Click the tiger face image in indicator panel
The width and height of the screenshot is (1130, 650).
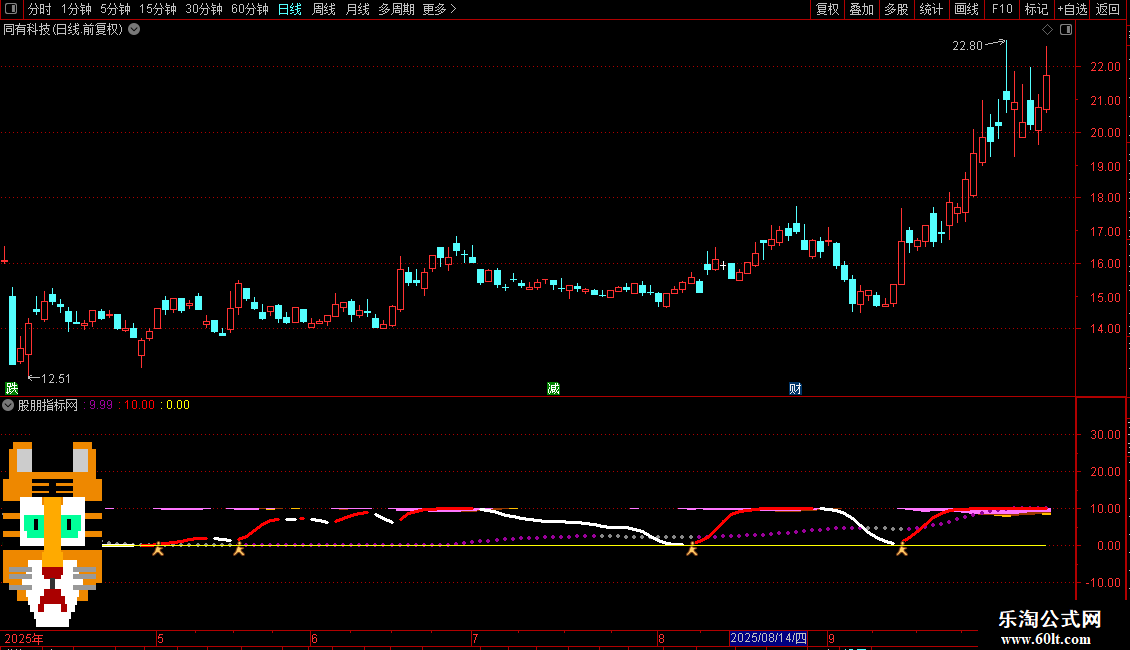[x=52, y=534]
